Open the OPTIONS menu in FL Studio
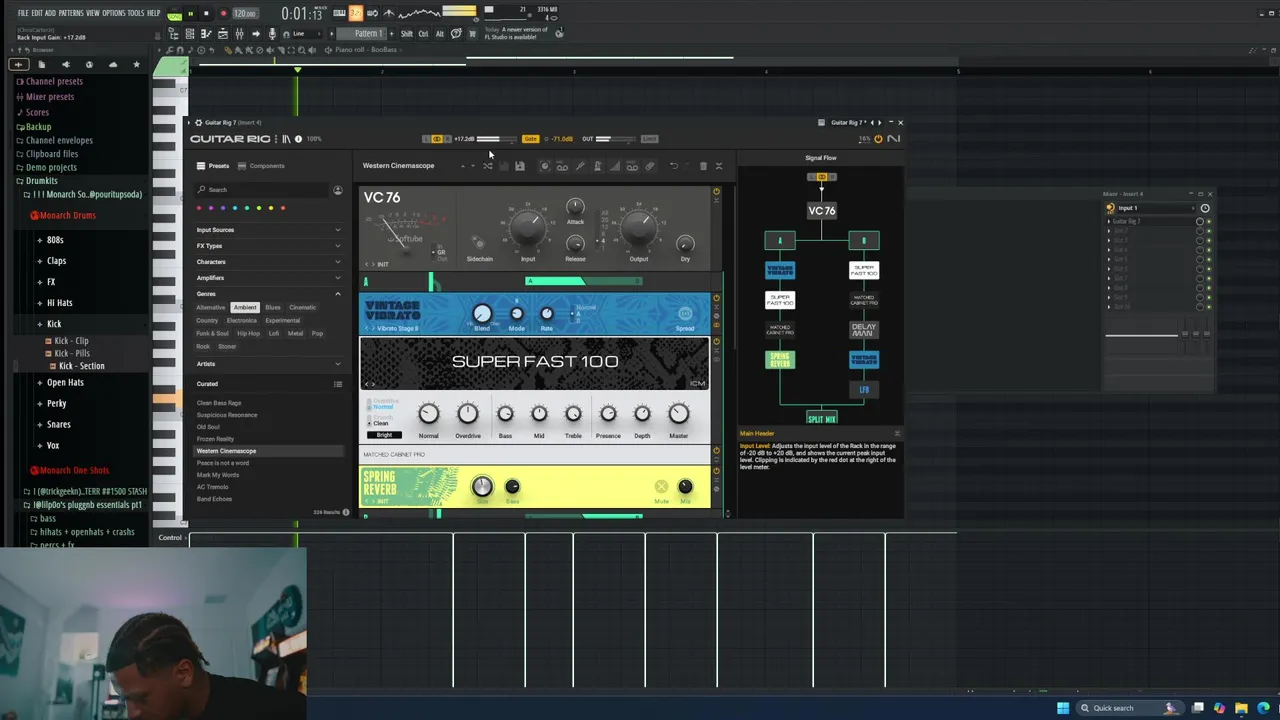 [x=114, y=13]
